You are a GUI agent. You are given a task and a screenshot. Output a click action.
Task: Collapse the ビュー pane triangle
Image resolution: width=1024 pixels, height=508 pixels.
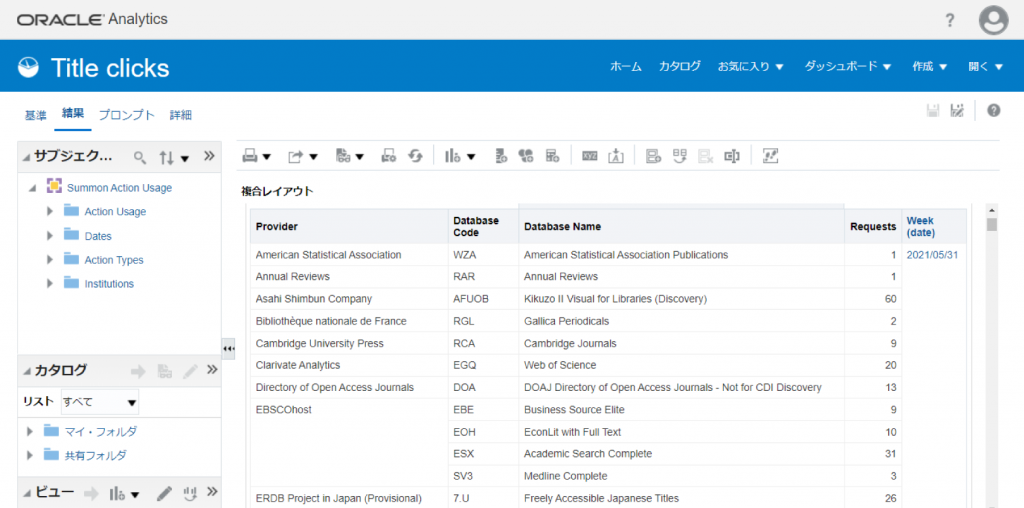(x=26, y=493)
